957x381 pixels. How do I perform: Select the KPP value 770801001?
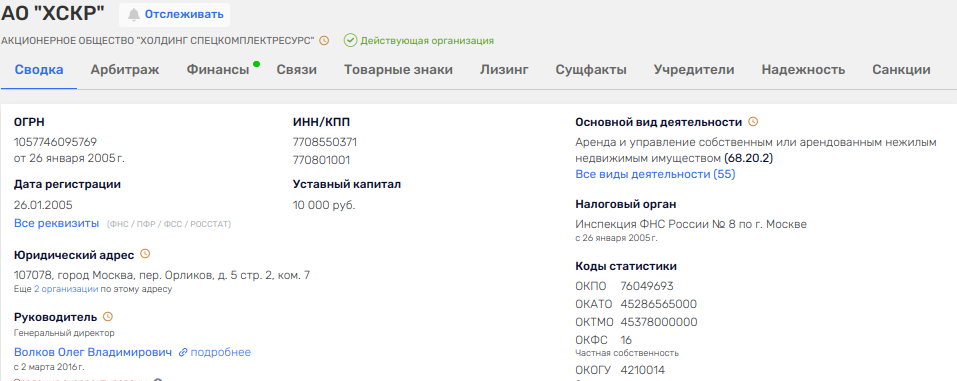click(x=322, y=161)
